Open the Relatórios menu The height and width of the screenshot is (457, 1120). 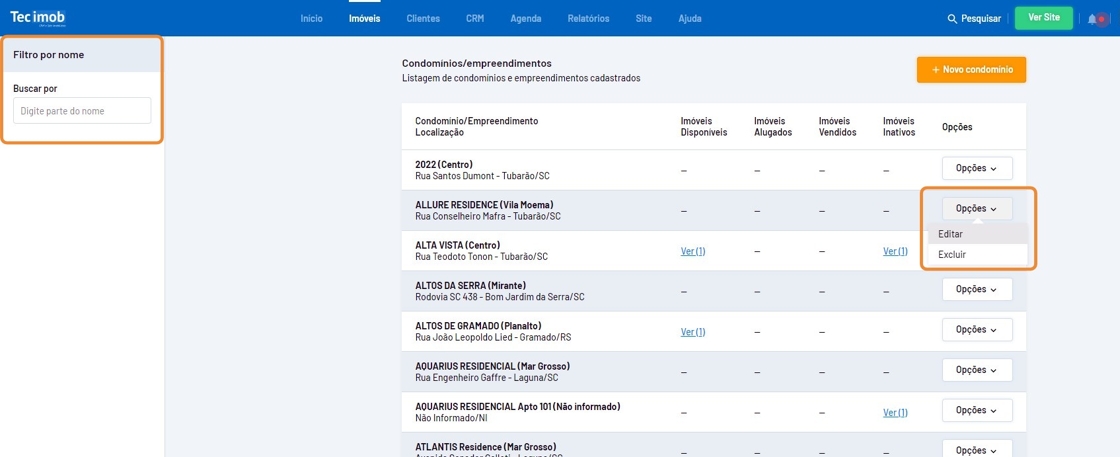[588, 19]
